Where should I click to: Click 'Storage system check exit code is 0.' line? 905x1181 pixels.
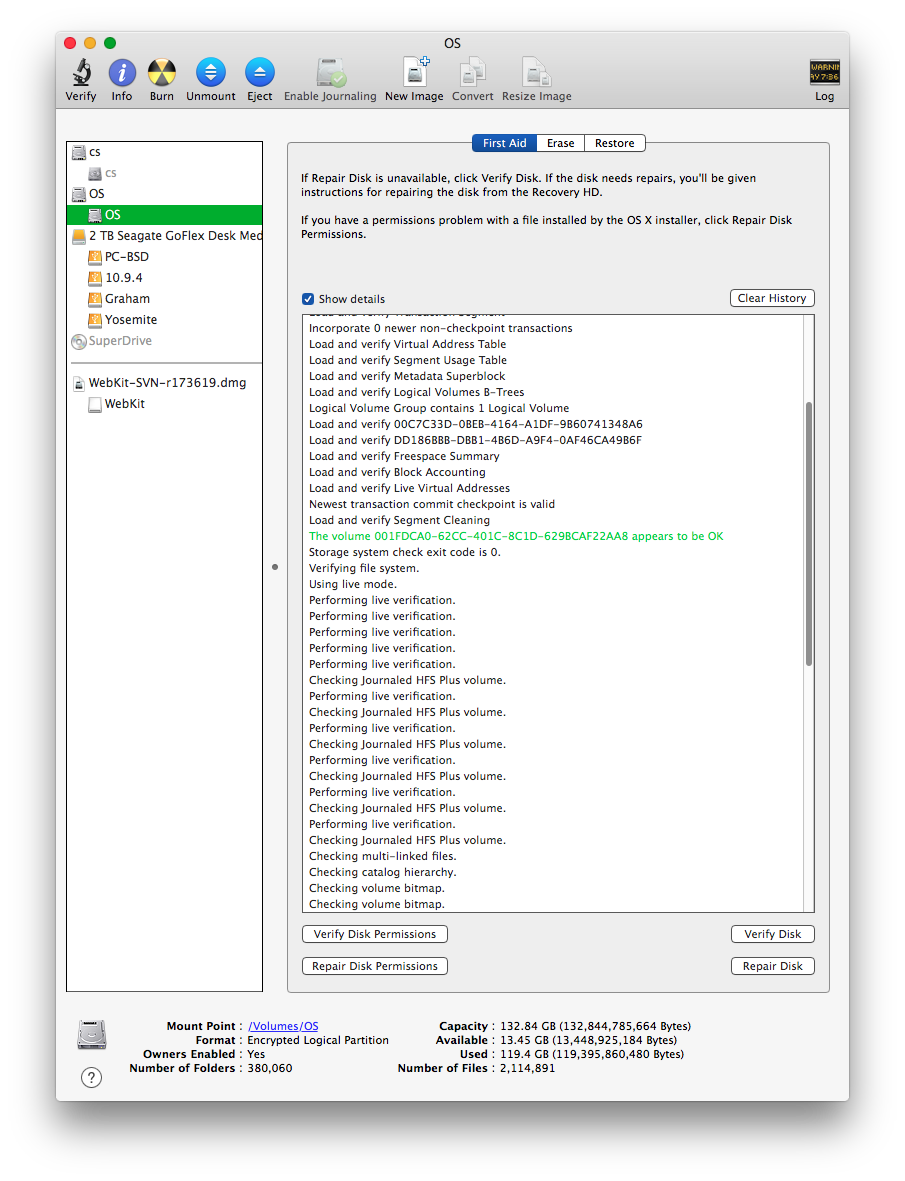[x=405, y=552]
